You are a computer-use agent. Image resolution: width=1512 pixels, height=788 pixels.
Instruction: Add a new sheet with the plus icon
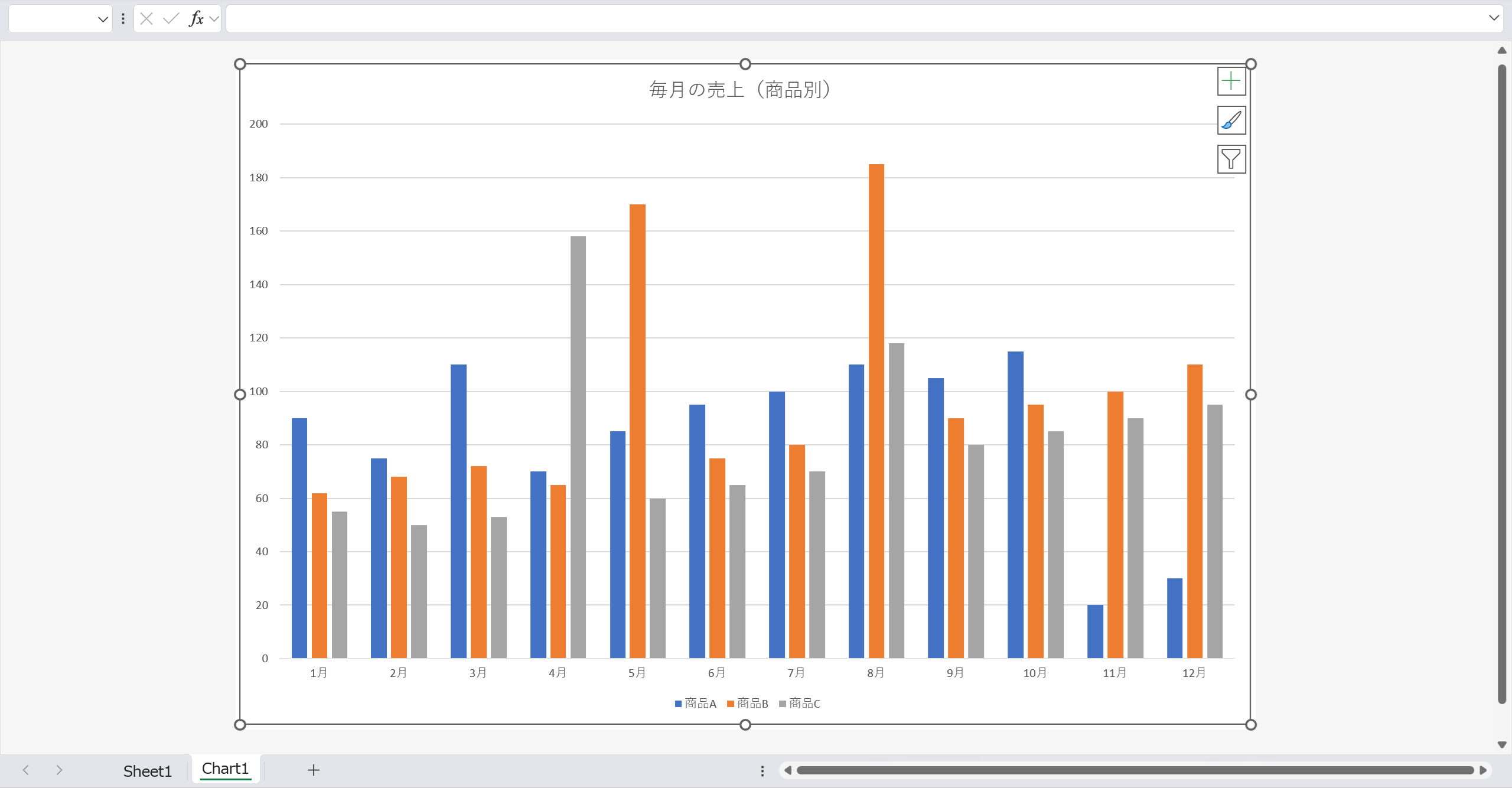click(x=313, y=770)
